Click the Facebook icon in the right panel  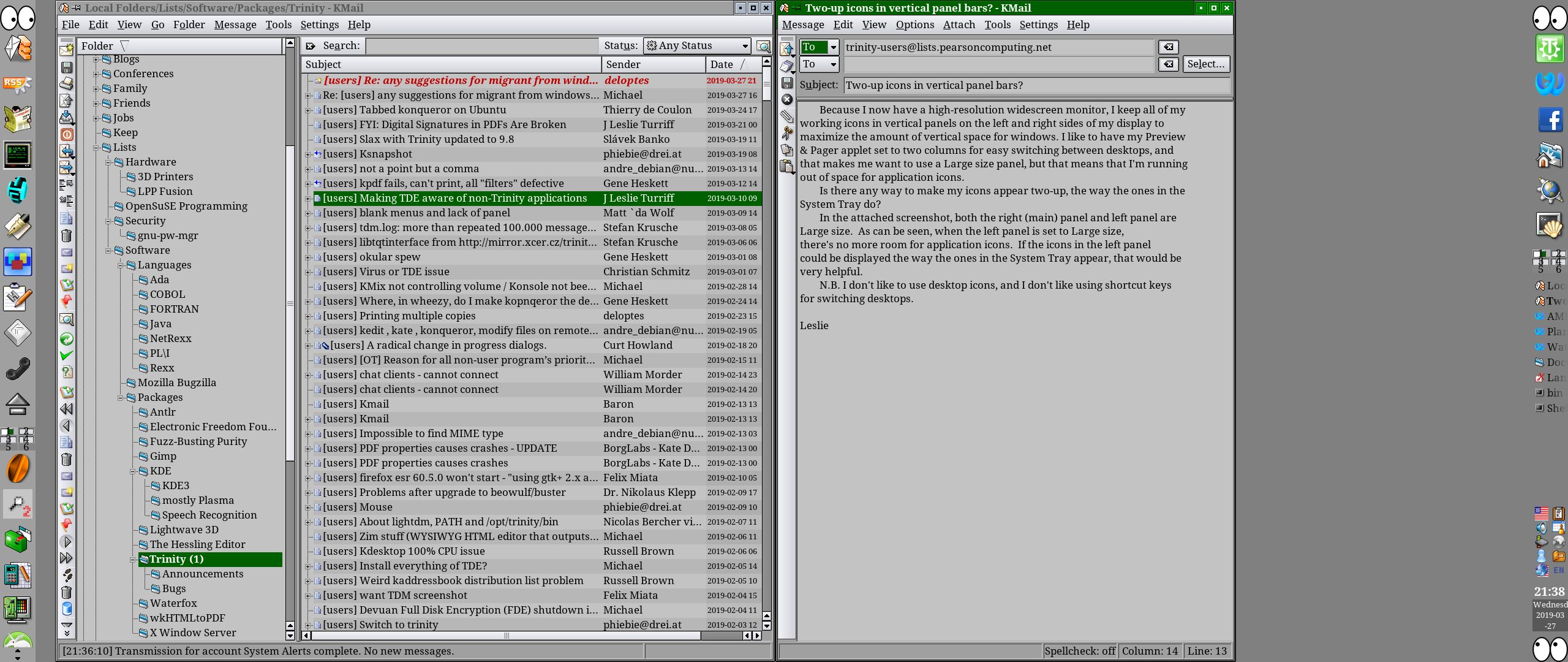point(1550,120)
